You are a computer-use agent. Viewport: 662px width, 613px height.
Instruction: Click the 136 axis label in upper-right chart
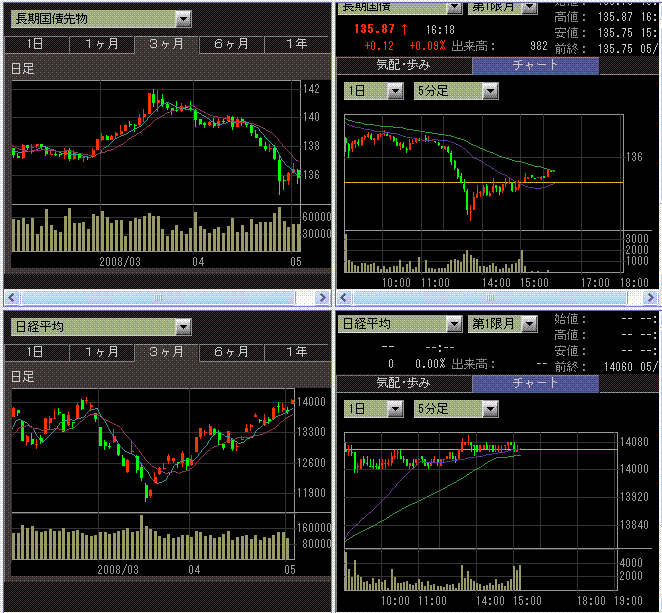(x=634, y=157)
